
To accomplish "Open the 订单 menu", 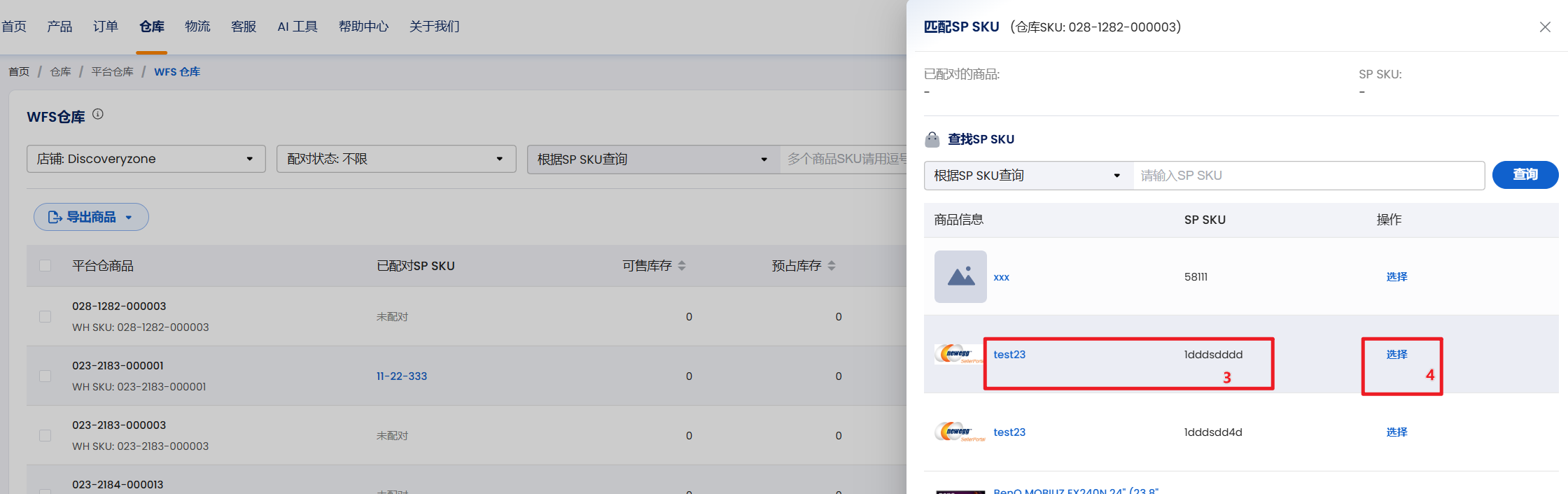I will tap(106, 27).
